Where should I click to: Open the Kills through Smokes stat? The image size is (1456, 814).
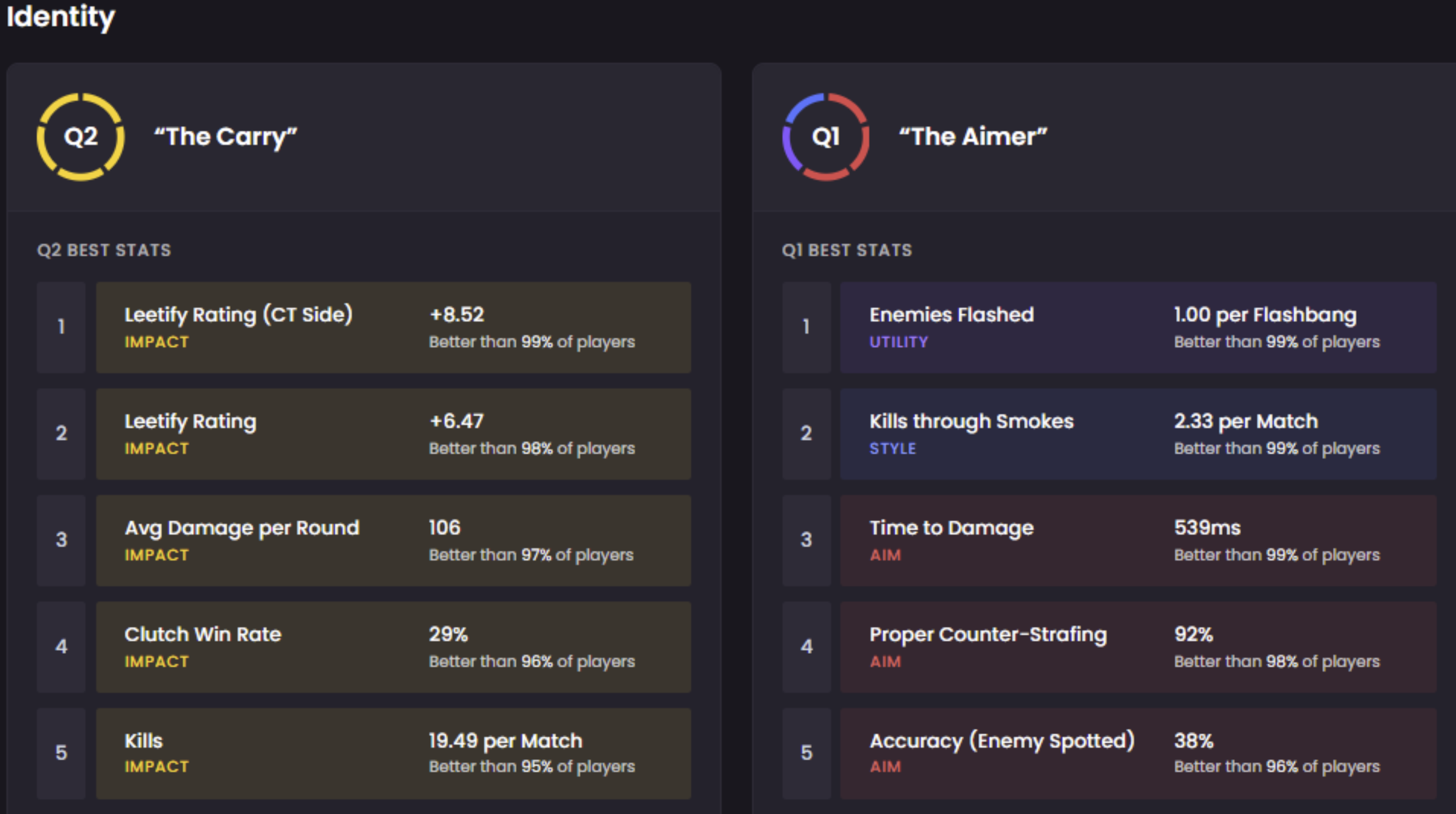[1138, 433]
